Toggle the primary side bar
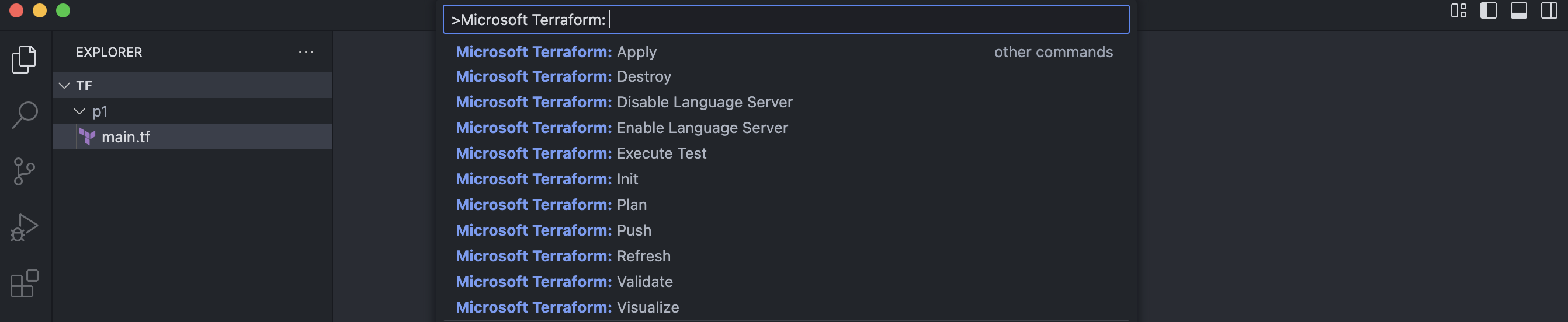1568x322 pixels. point(1489,11)
